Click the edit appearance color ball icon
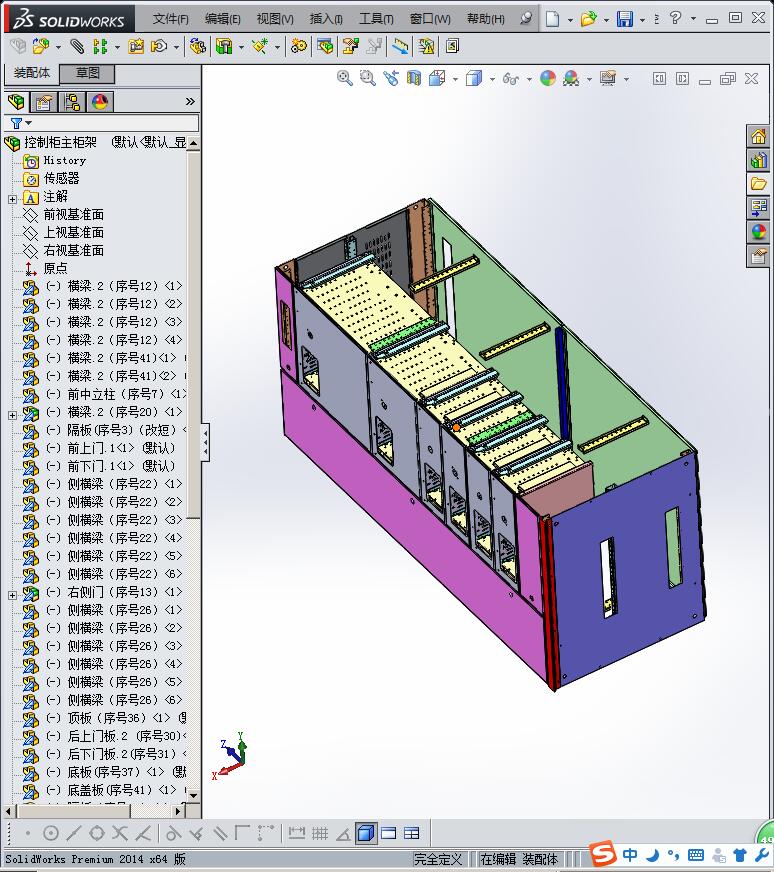Screen dimensions: 774x872 pyautogui.click(x=548, y=78)
